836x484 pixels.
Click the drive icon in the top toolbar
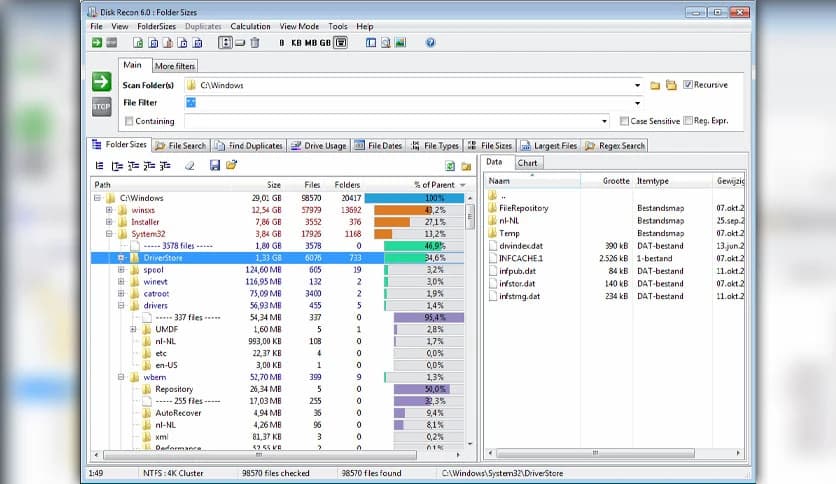(240, 43)
